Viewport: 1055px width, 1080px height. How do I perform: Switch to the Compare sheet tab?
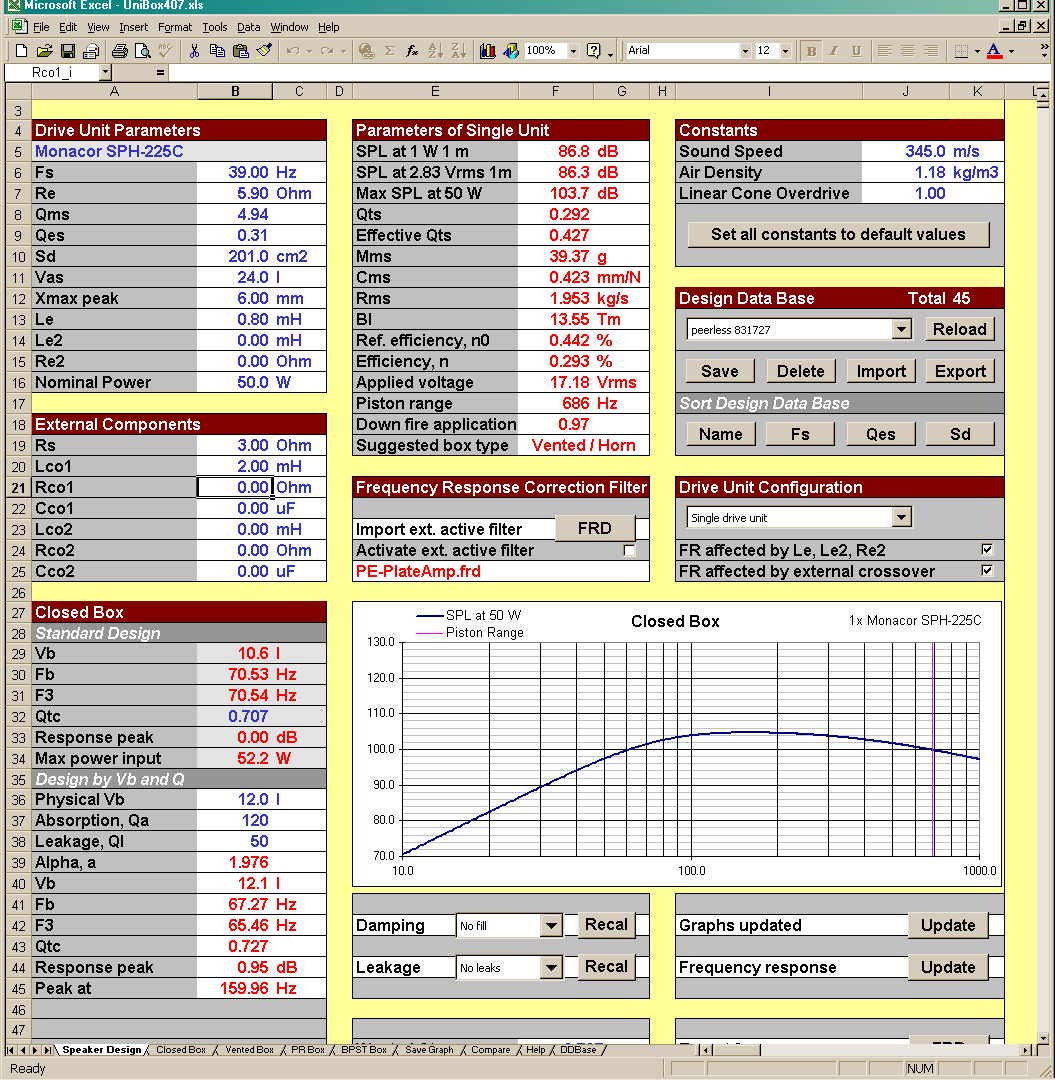490,1050
